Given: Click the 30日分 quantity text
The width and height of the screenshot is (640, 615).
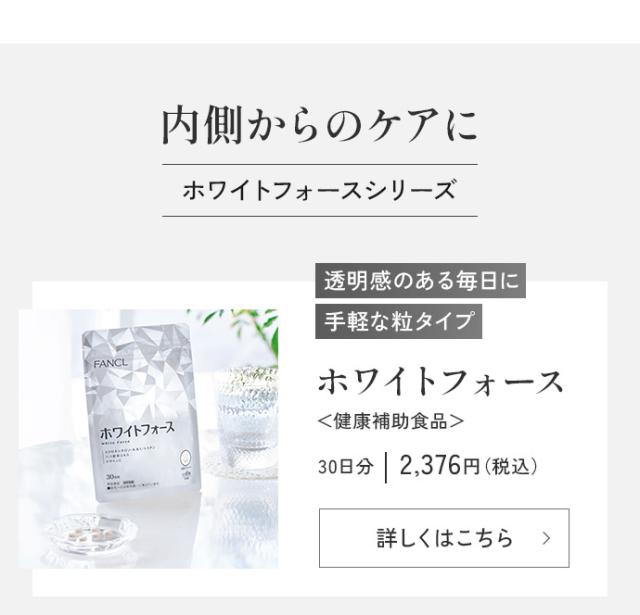Looking at the screenshot, I should [346, 467].
